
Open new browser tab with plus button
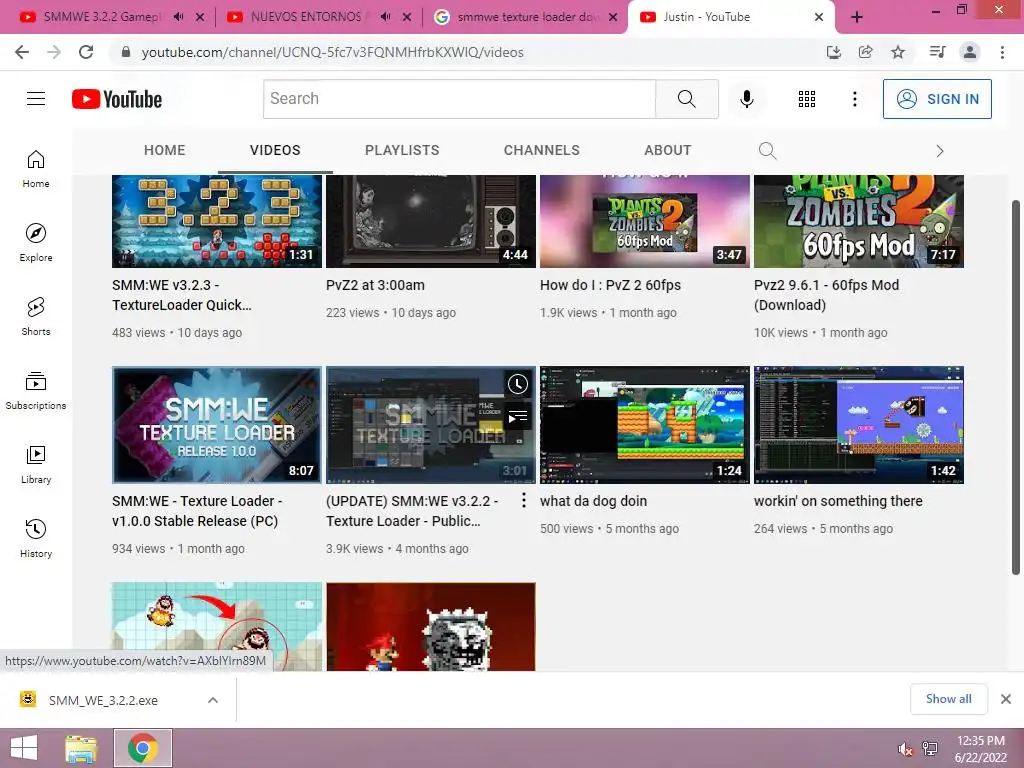pos(857,18)
